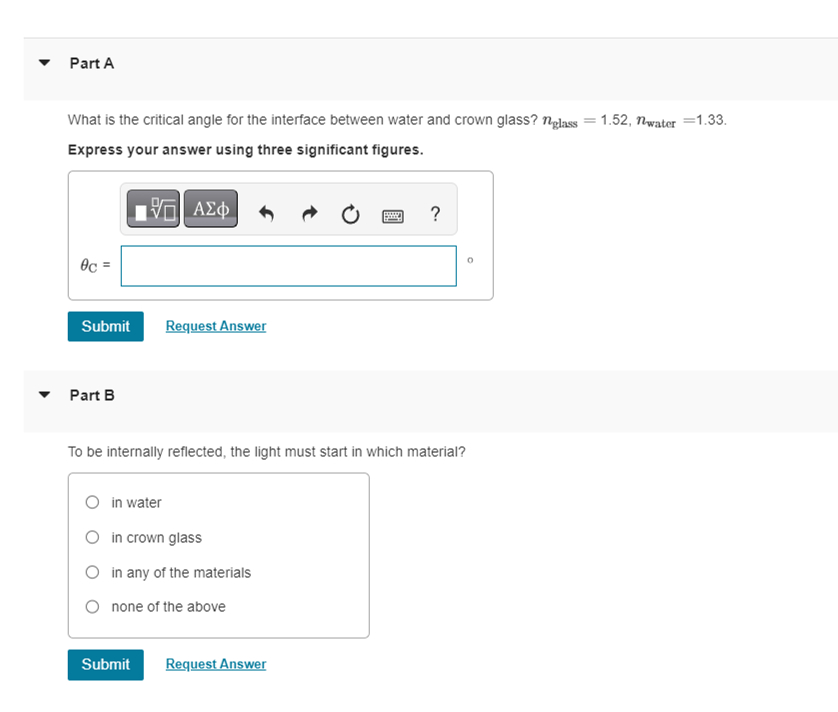Open Request Answer for Part B
Image resolution: width=838 pixels, height=712 pixels.
[215, 664]
